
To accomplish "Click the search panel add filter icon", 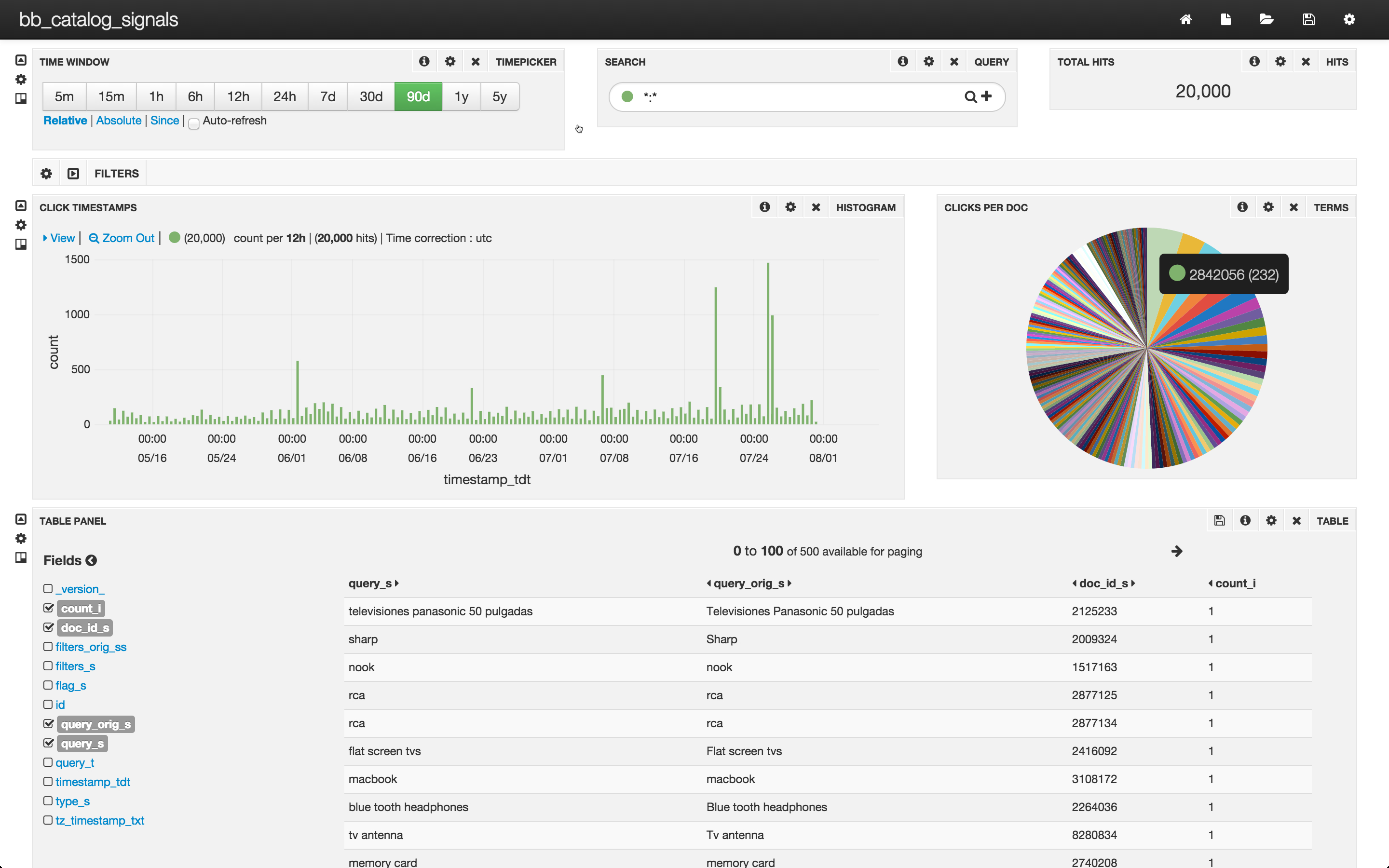I will point(986,96).
